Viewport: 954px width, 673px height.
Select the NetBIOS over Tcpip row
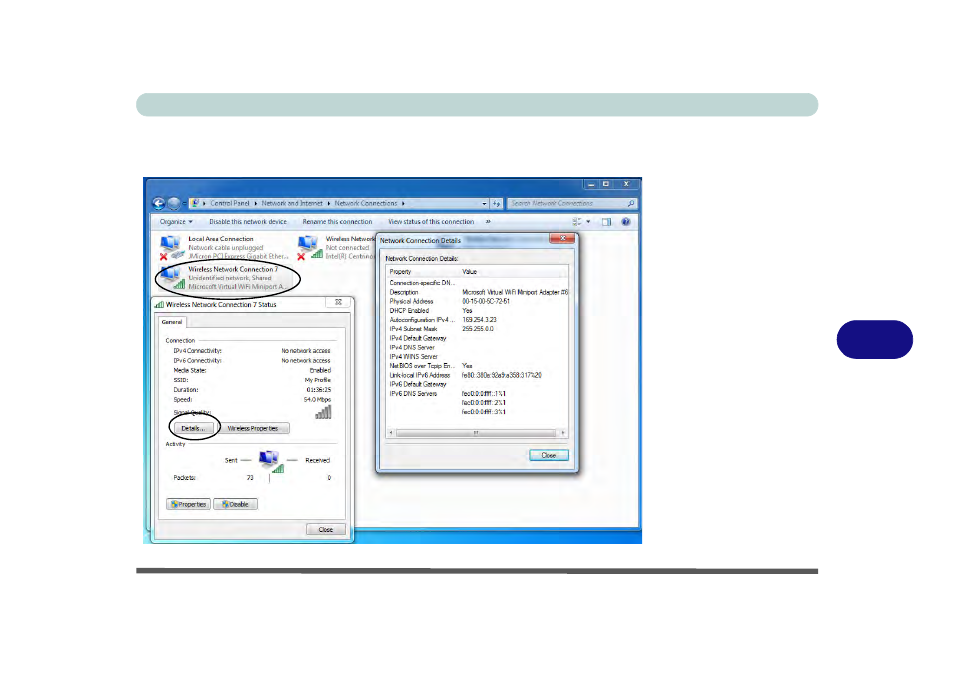[x=478, y=366]
